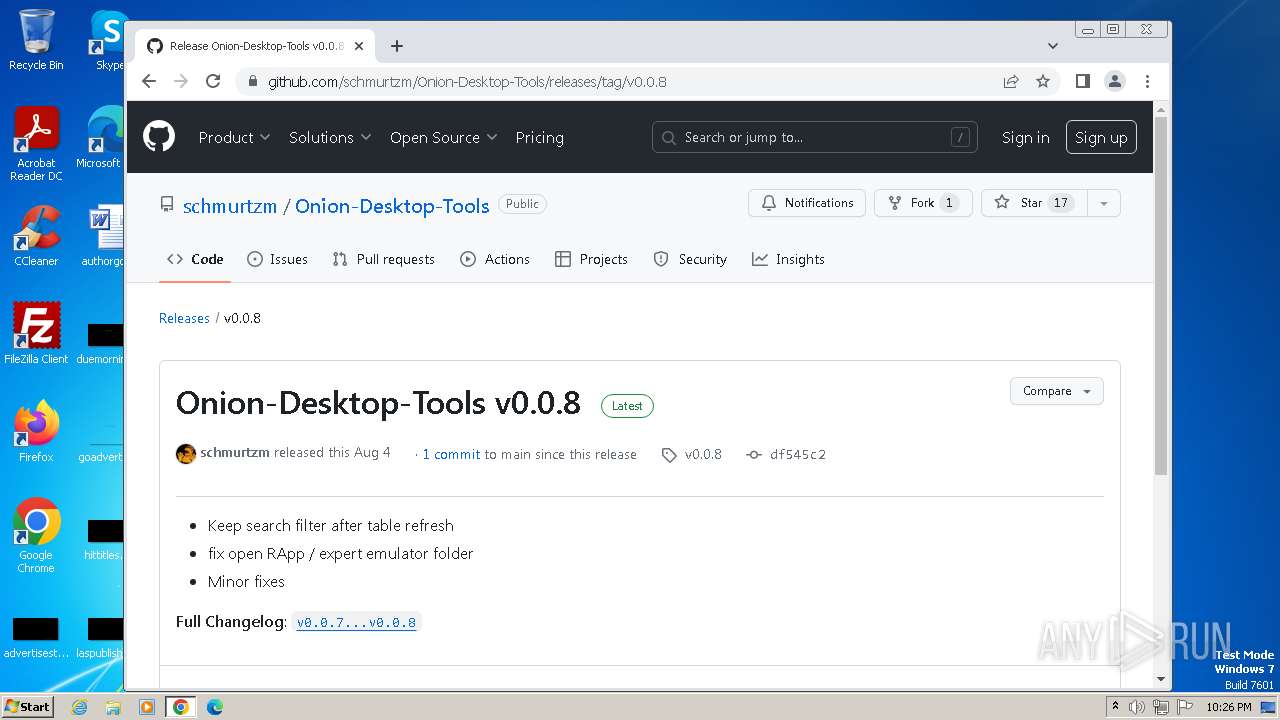The width and height of the screenshot is (1280, 720).
Task: Switch to the Issues tab
Action: pyautogui.click(x=277, y=259)
